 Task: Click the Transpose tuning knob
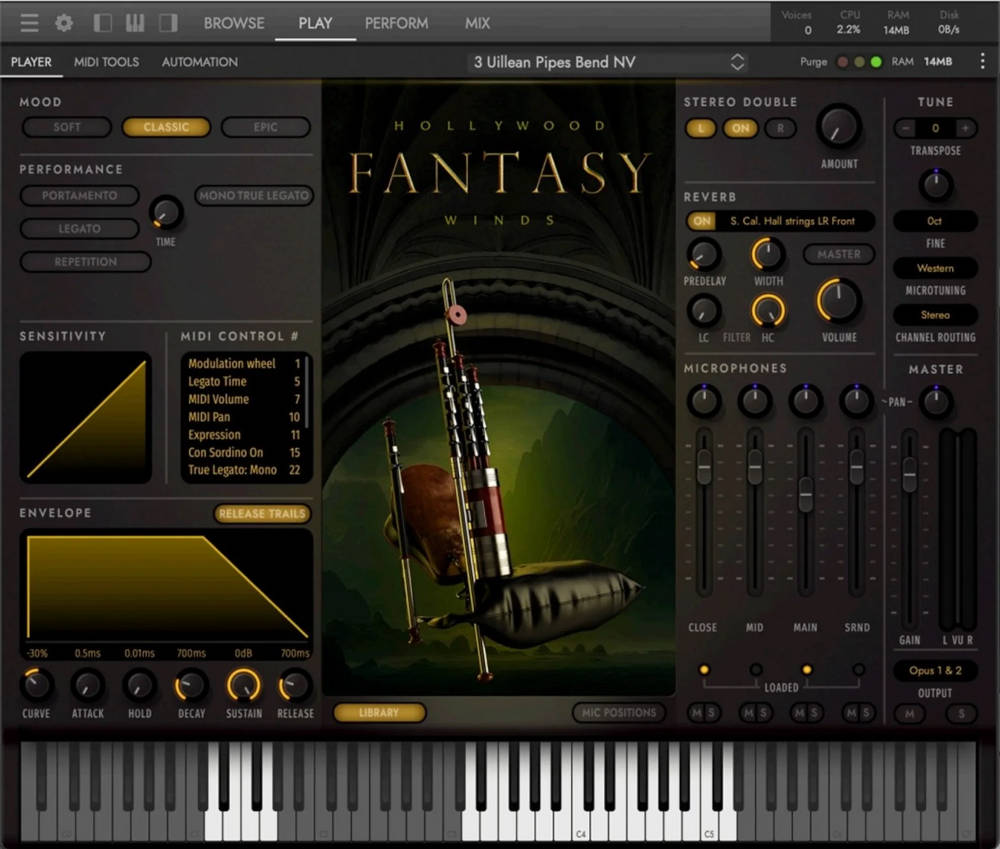935,184
